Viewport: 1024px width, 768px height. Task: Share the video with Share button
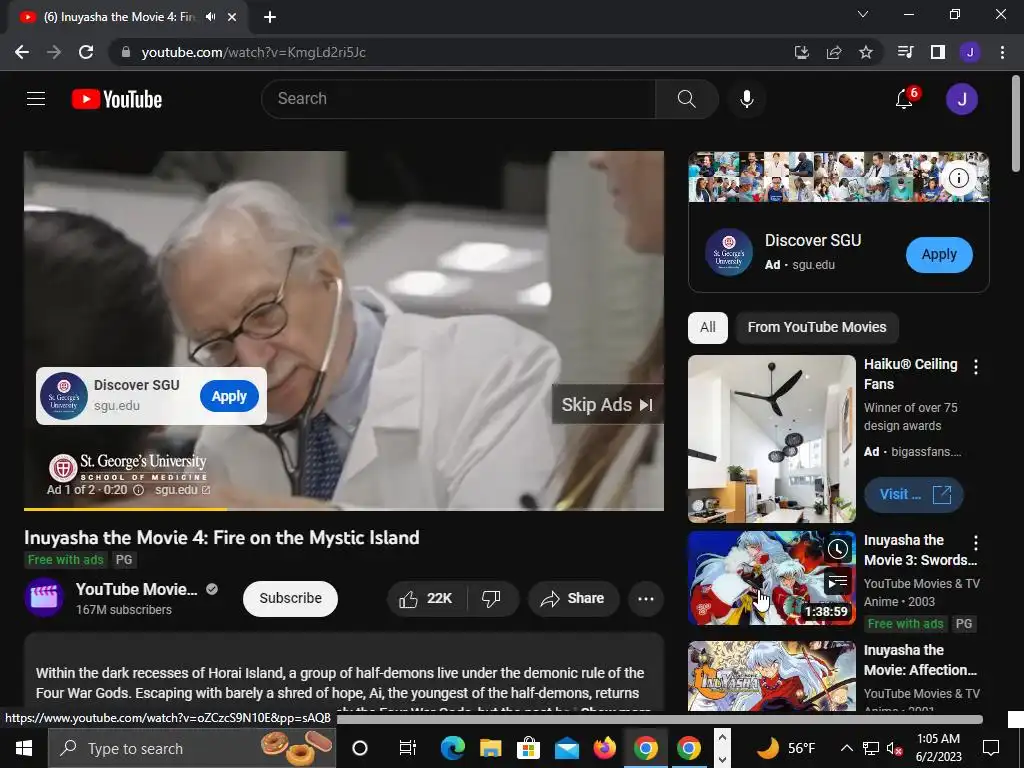coord(573,598)
